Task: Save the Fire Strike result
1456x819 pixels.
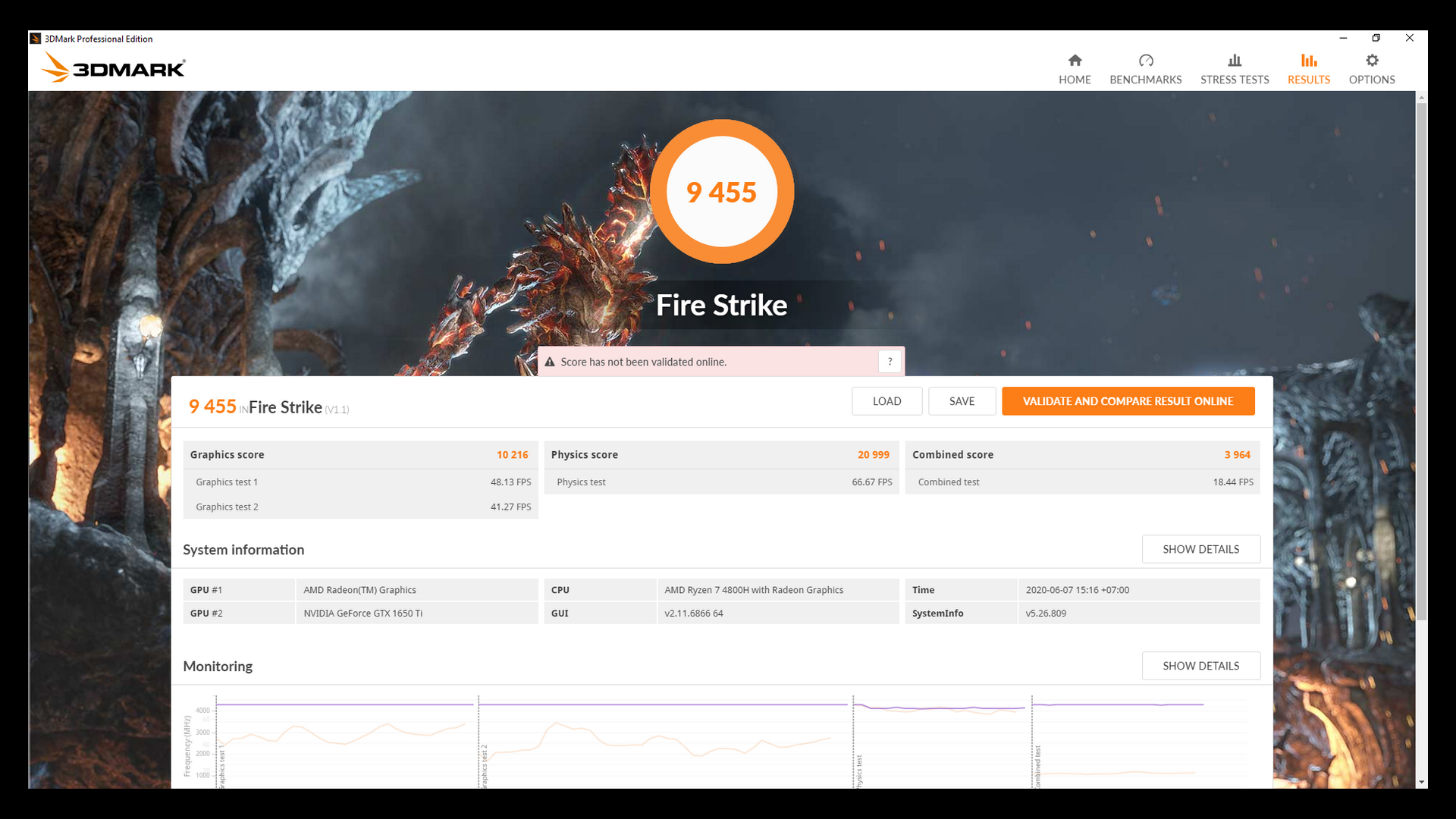Action: click(962, 400)
